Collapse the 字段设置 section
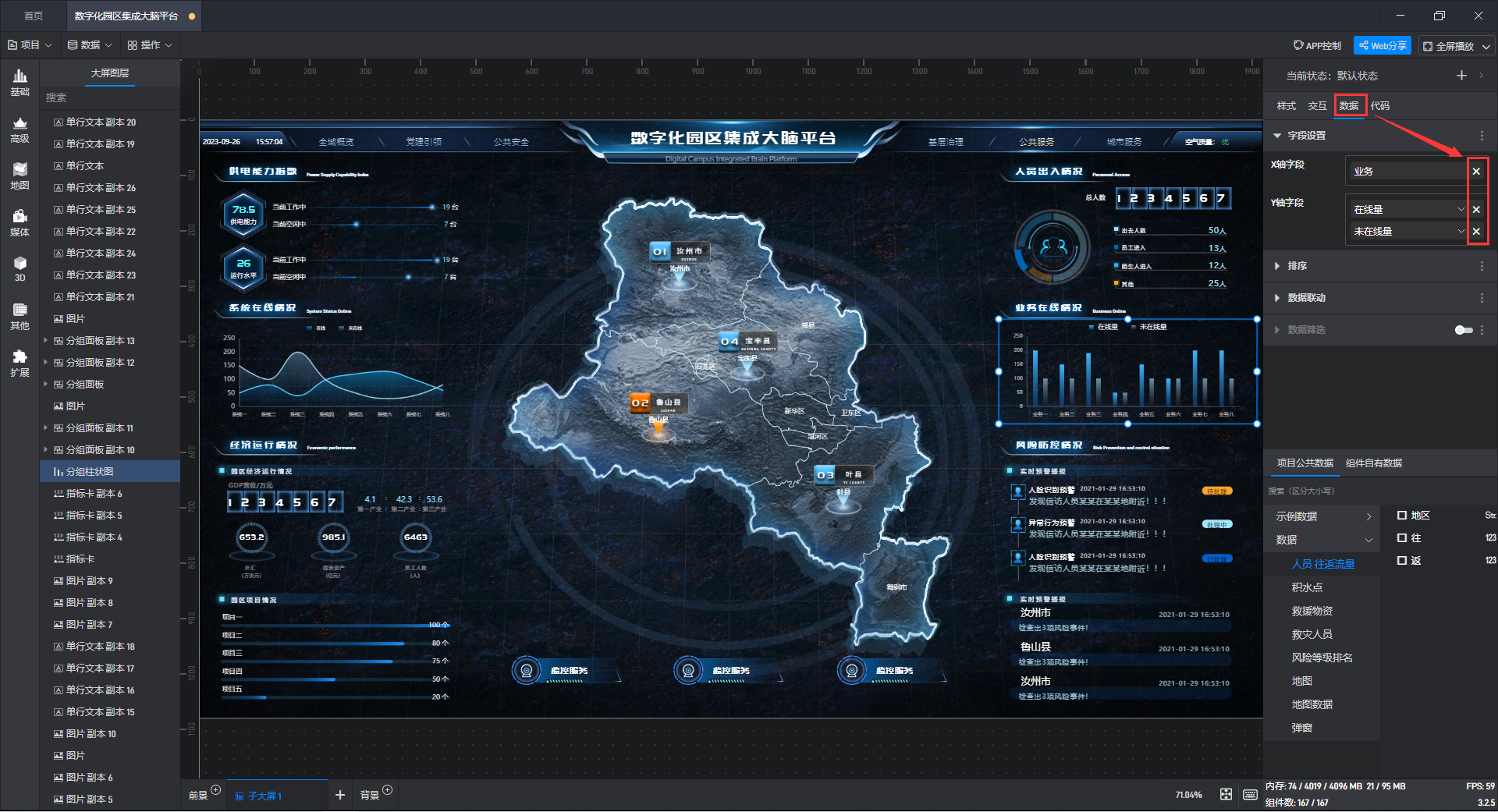Viewport: 1498px width, 812px height. (1277, 136)
